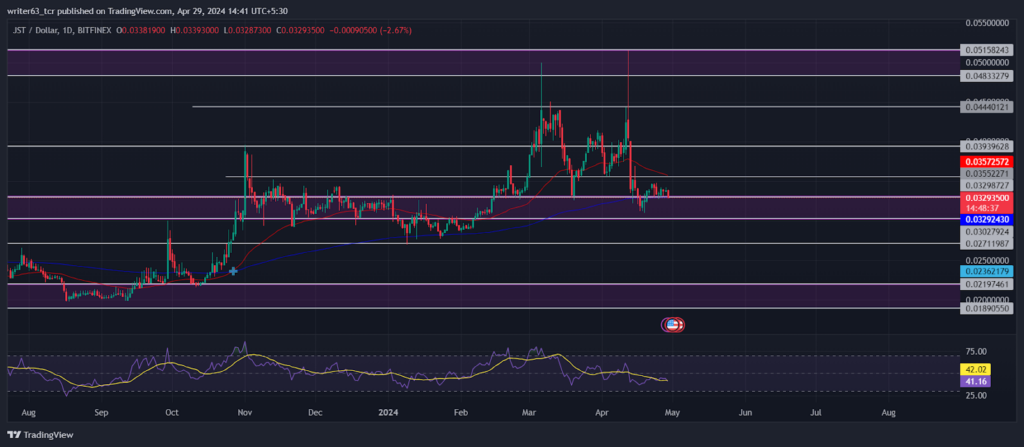This screenshot has height=447, width=1024.
Task: Click the Feb label on time axis
Action: pyautogui.click(x=460, y=413)
